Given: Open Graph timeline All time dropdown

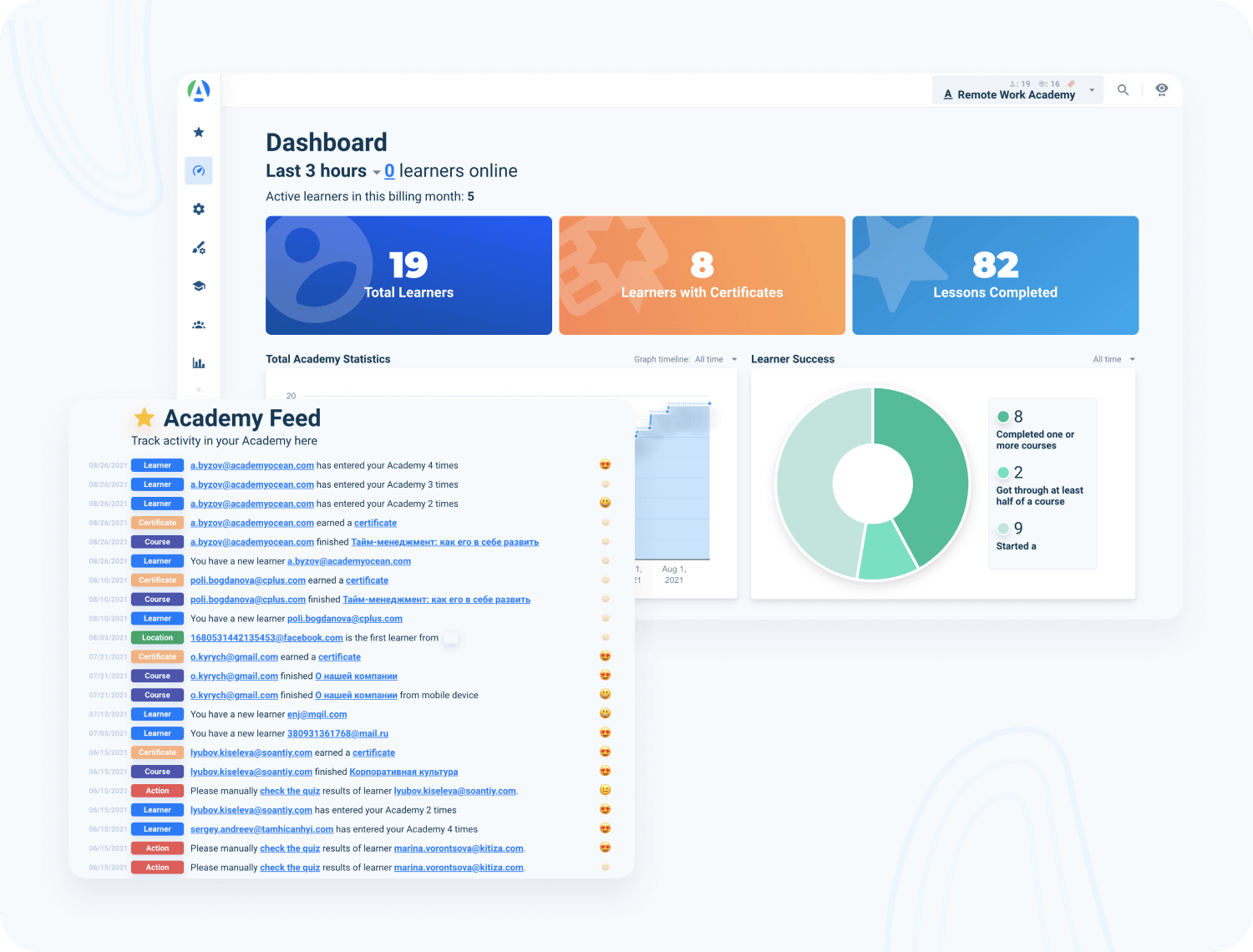Looking at the screenshot, I should click(715, 359).
